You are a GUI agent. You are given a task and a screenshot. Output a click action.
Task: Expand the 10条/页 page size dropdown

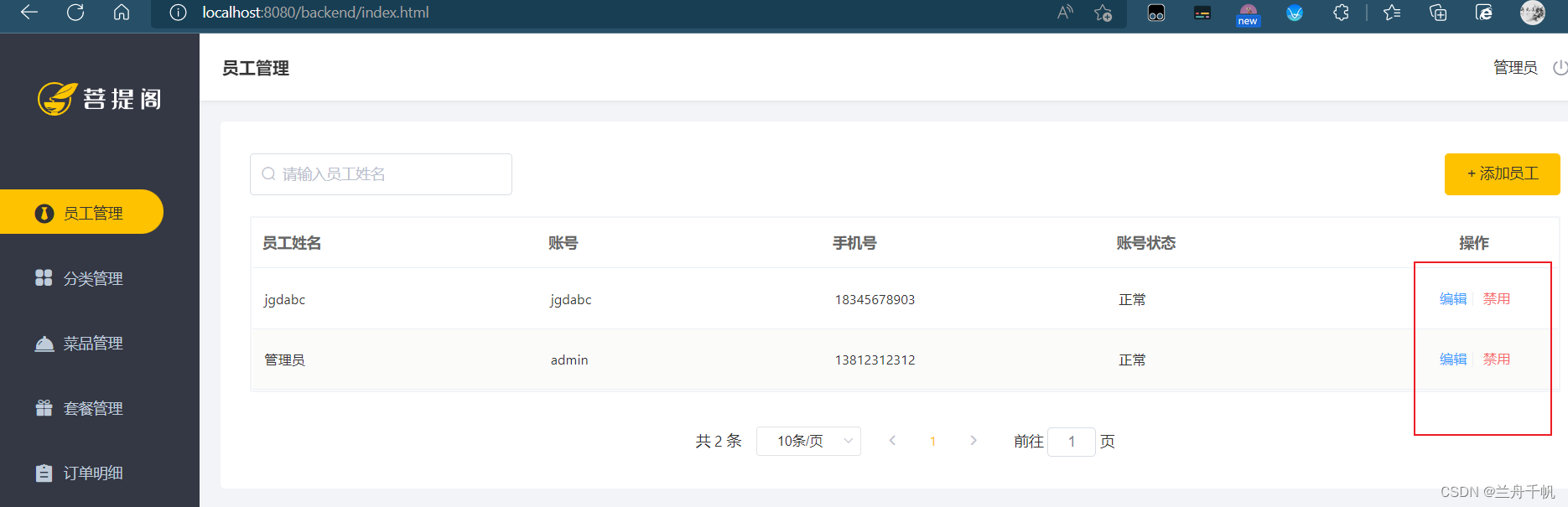click(x=808, y=441)
